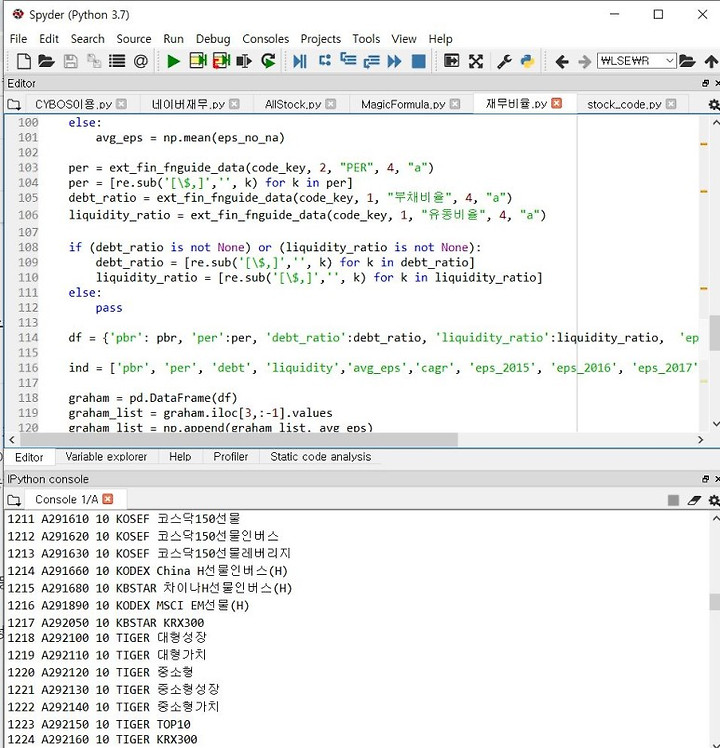Maximize current pane toolbar icon
The image size is (720, 748).
[452, 62]
